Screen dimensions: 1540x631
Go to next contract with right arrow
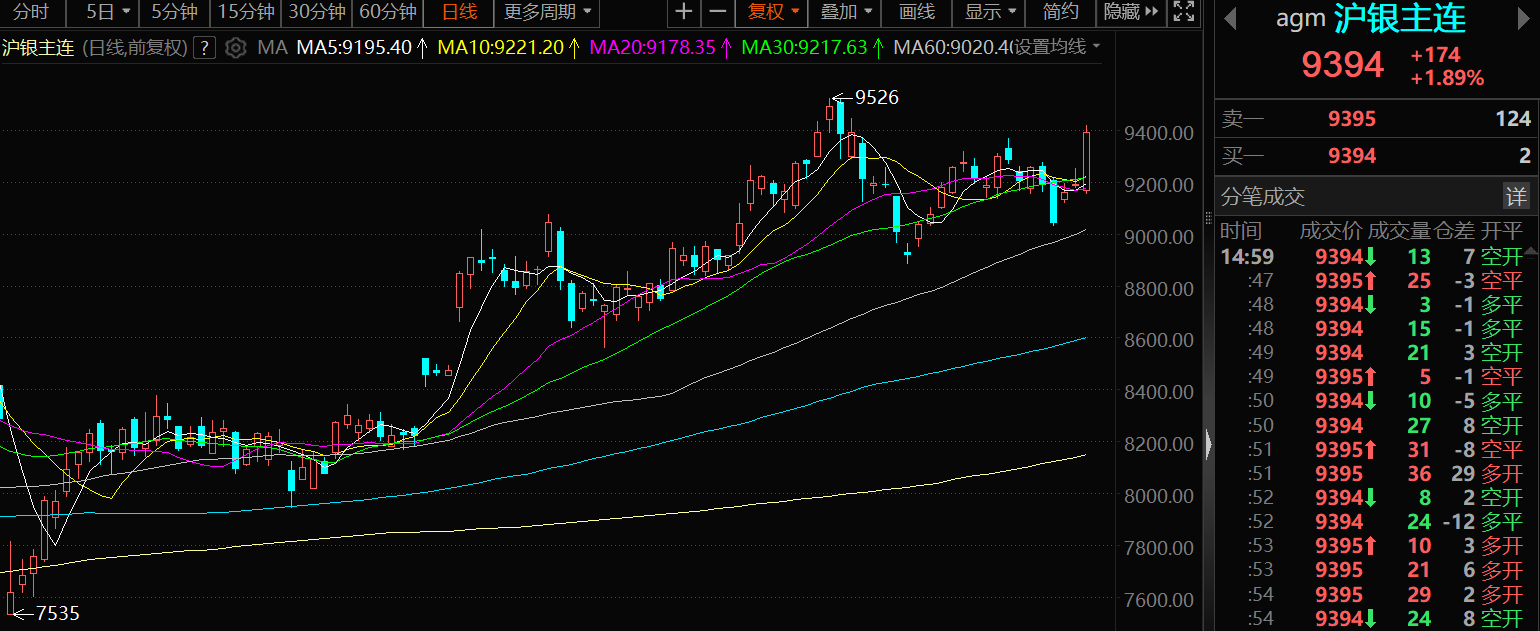1519,19
